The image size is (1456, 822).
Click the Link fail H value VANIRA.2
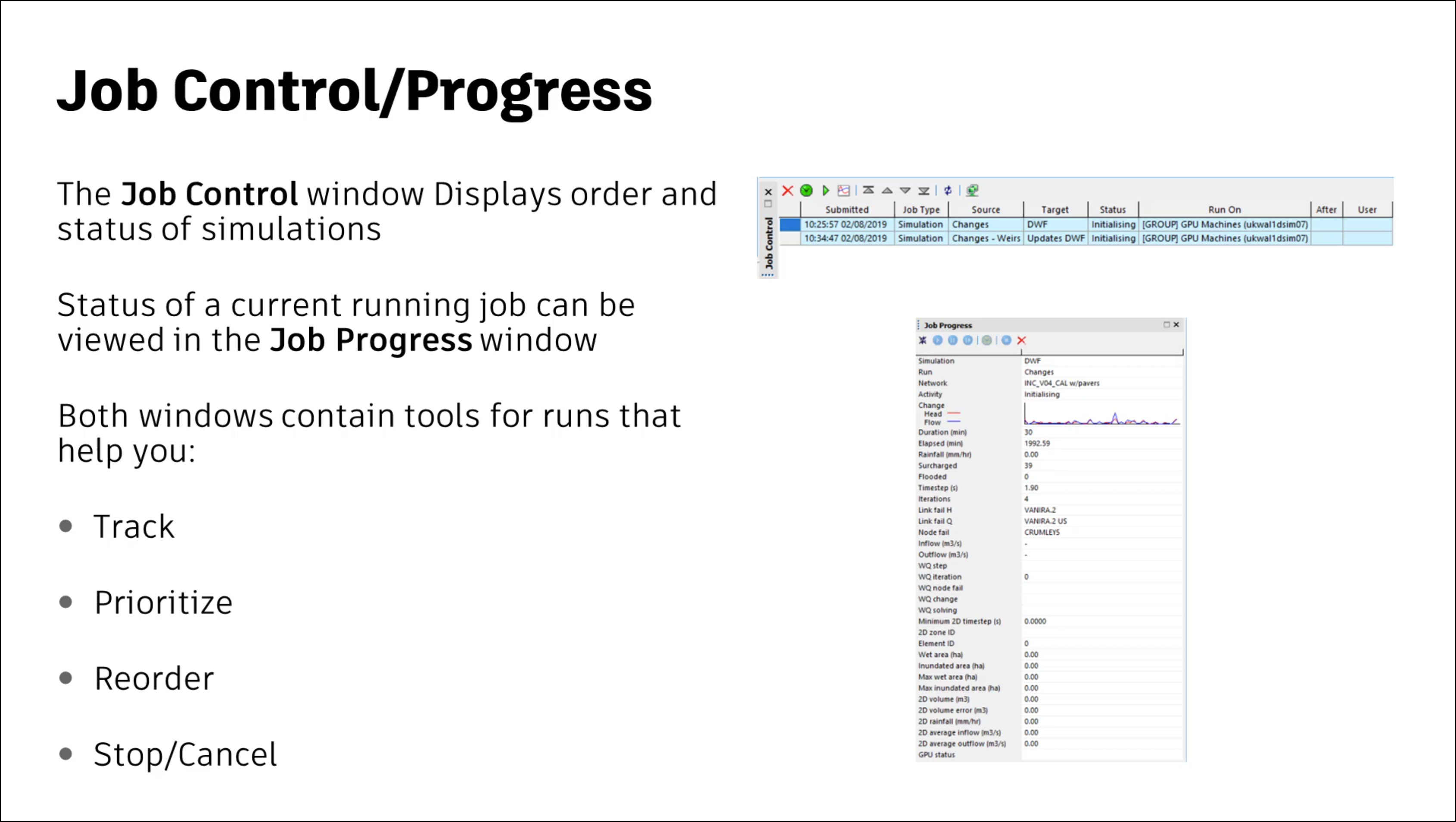1039,511
